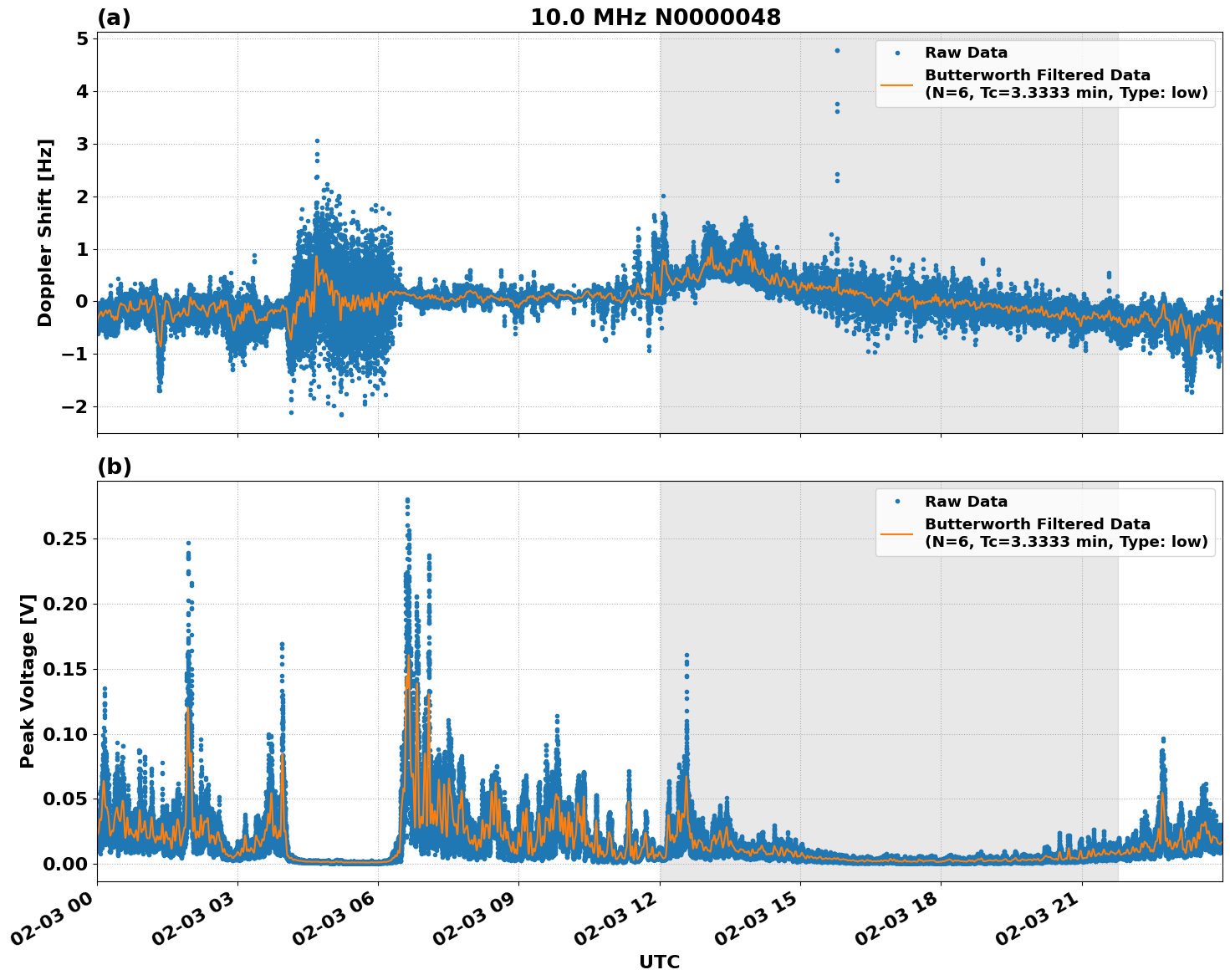Click the "02-03 21" time tick label
This screenshot has height=980, width=1230.
1037,918
